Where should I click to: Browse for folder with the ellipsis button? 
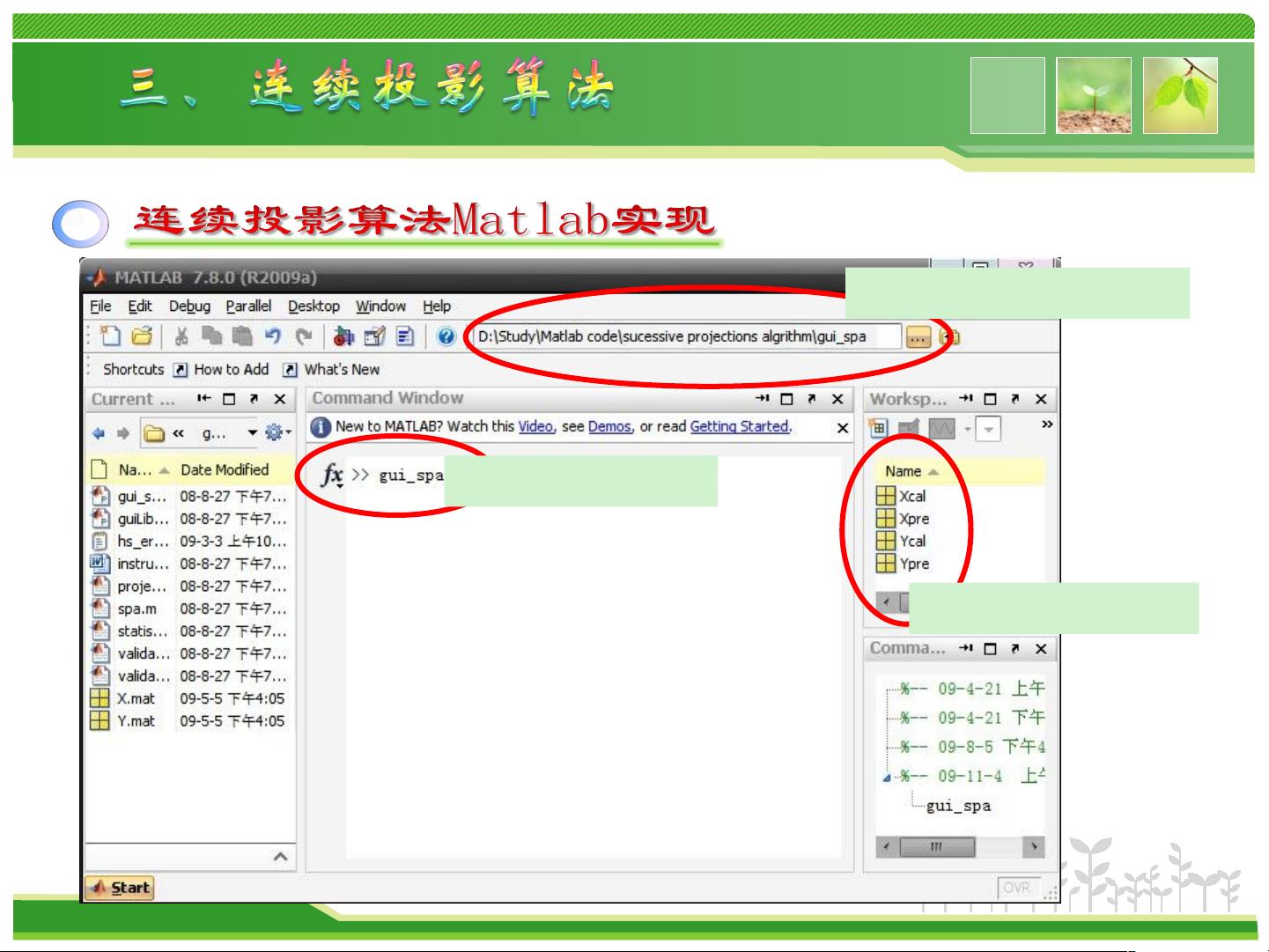(x=919, y=337)
